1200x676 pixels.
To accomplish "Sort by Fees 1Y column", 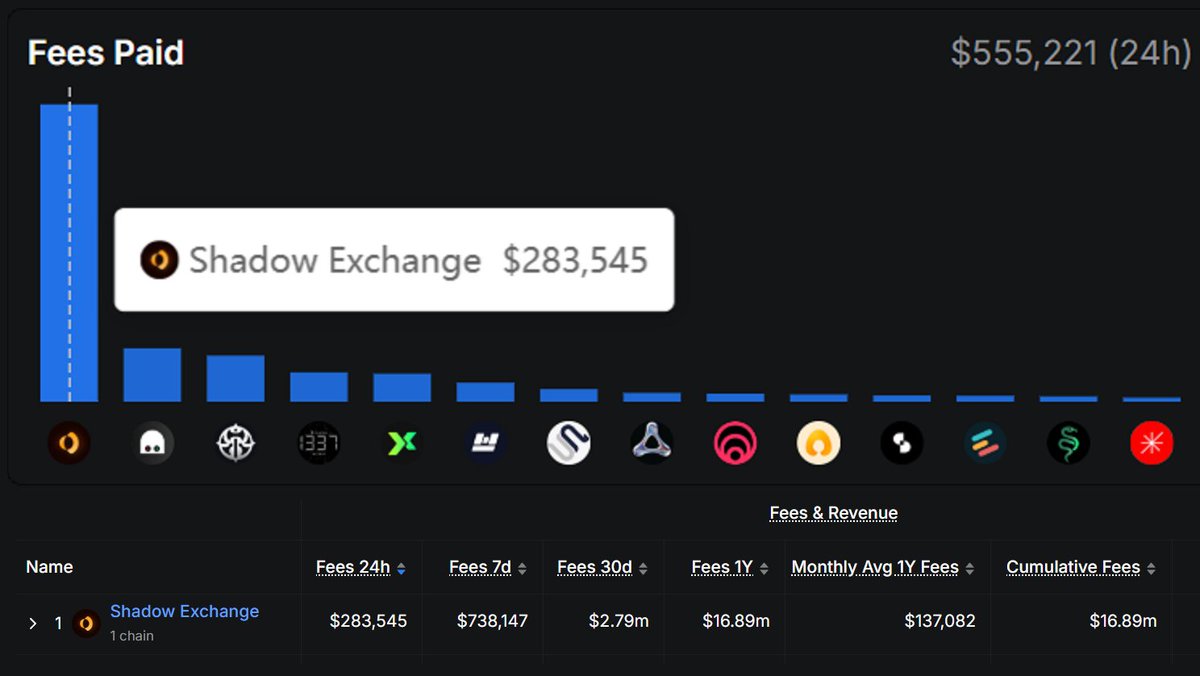I will [x=730, y=567].
